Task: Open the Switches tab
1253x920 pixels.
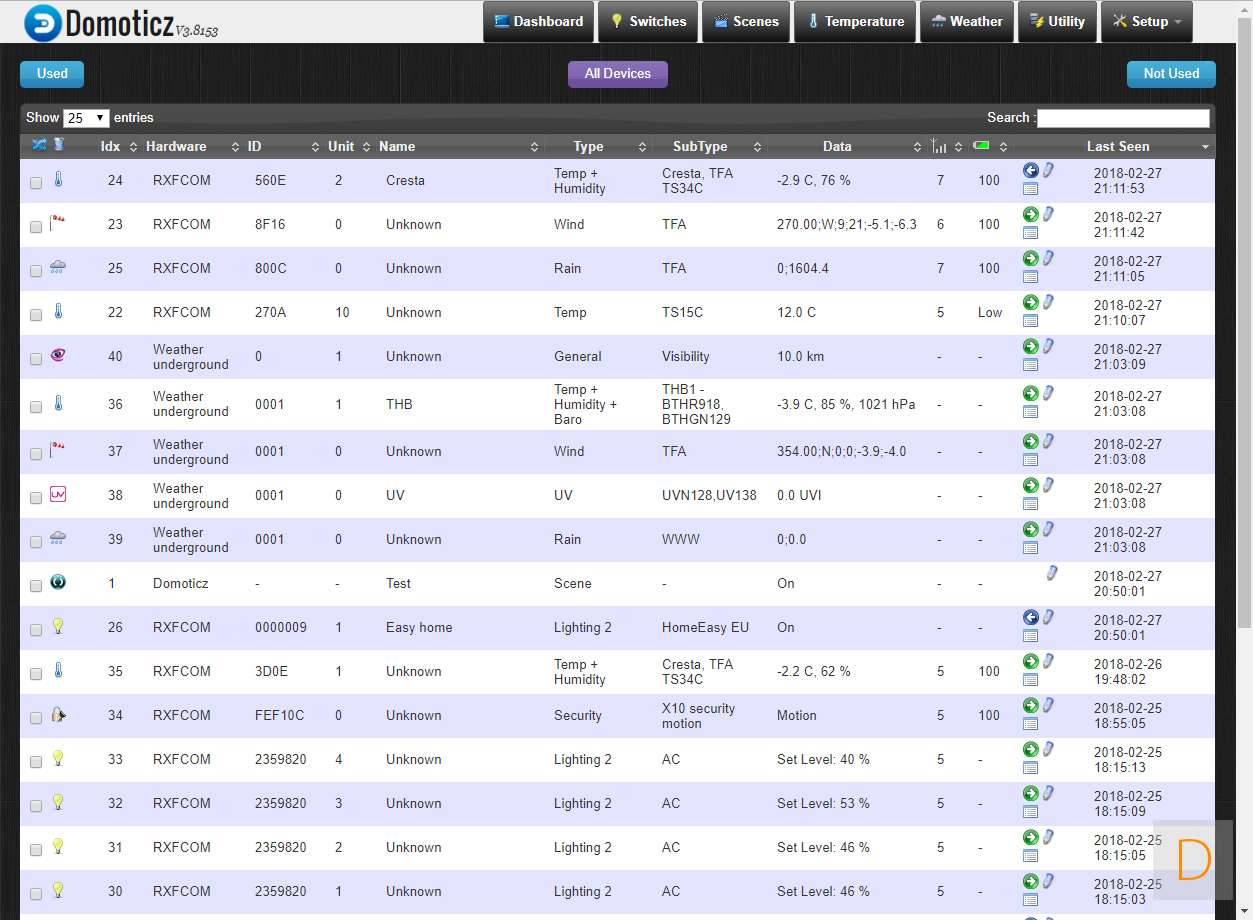Action: pos(647,21)
